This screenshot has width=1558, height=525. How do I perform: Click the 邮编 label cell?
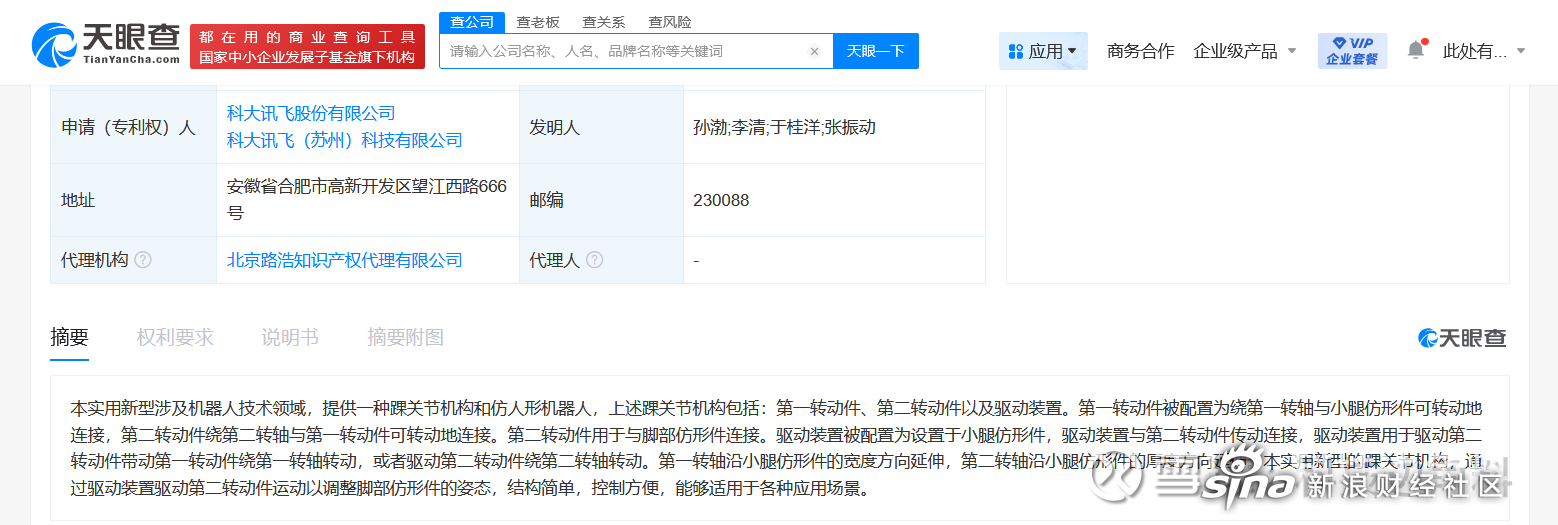pyautogui.click(x=602, y=200)
